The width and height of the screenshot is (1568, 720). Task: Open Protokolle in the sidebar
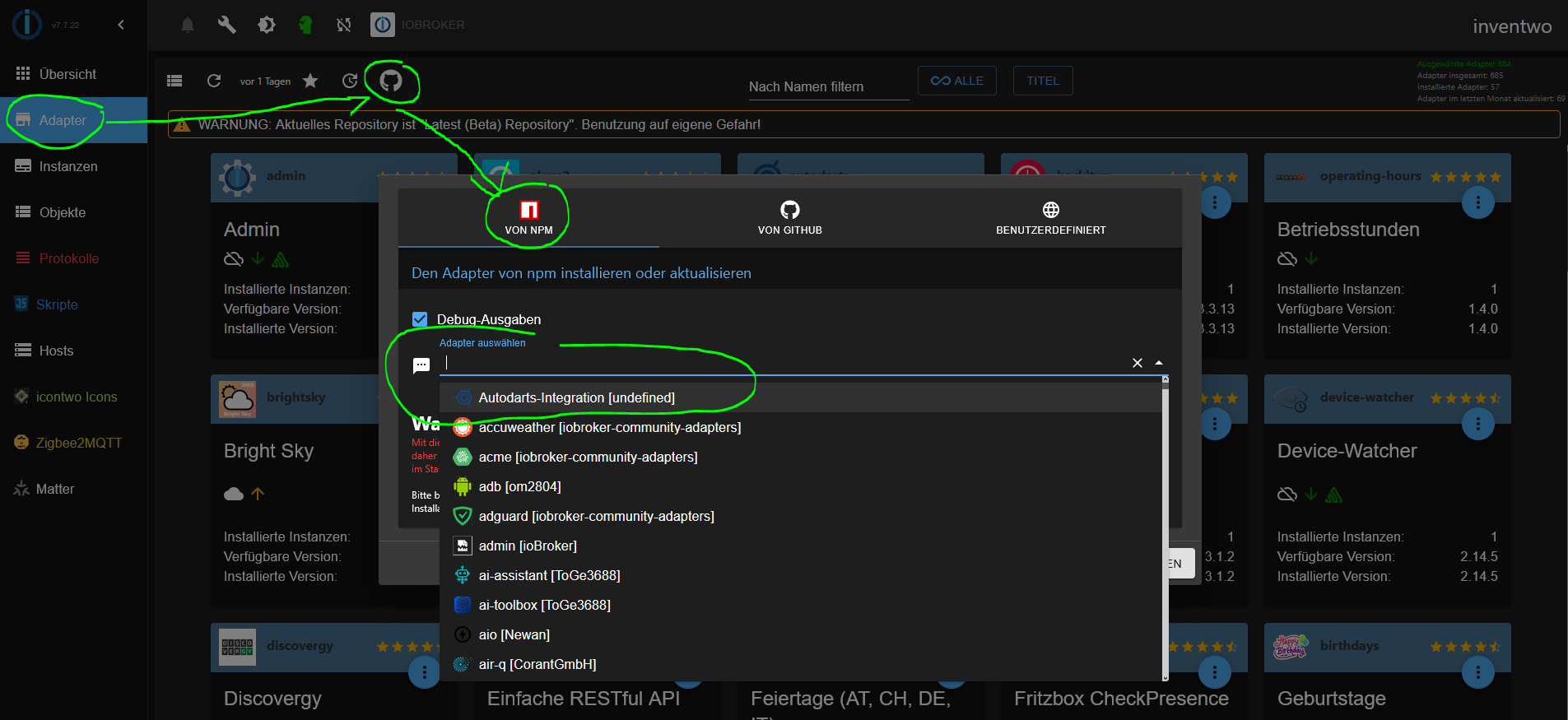[x=73, y=258]
